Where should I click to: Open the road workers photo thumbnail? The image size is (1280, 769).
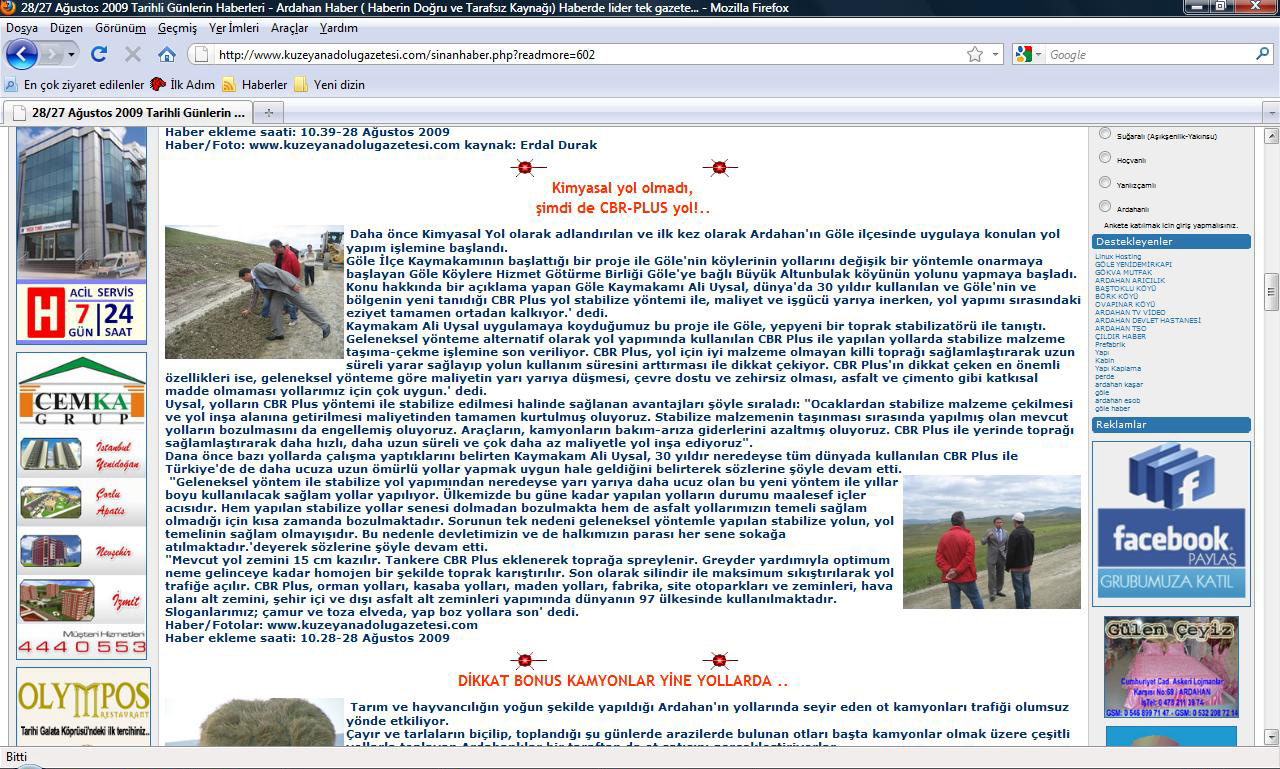(x=254, y=292)
